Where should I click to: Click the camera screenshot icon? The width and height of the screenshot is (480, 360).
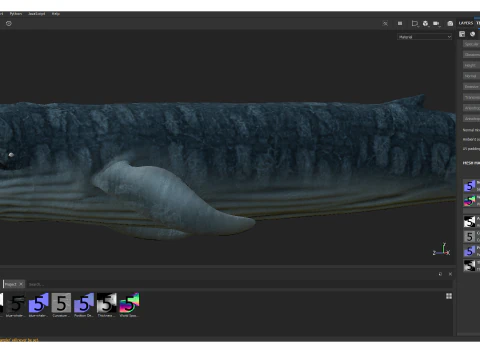pyautogui.click(x=450, y=23)
